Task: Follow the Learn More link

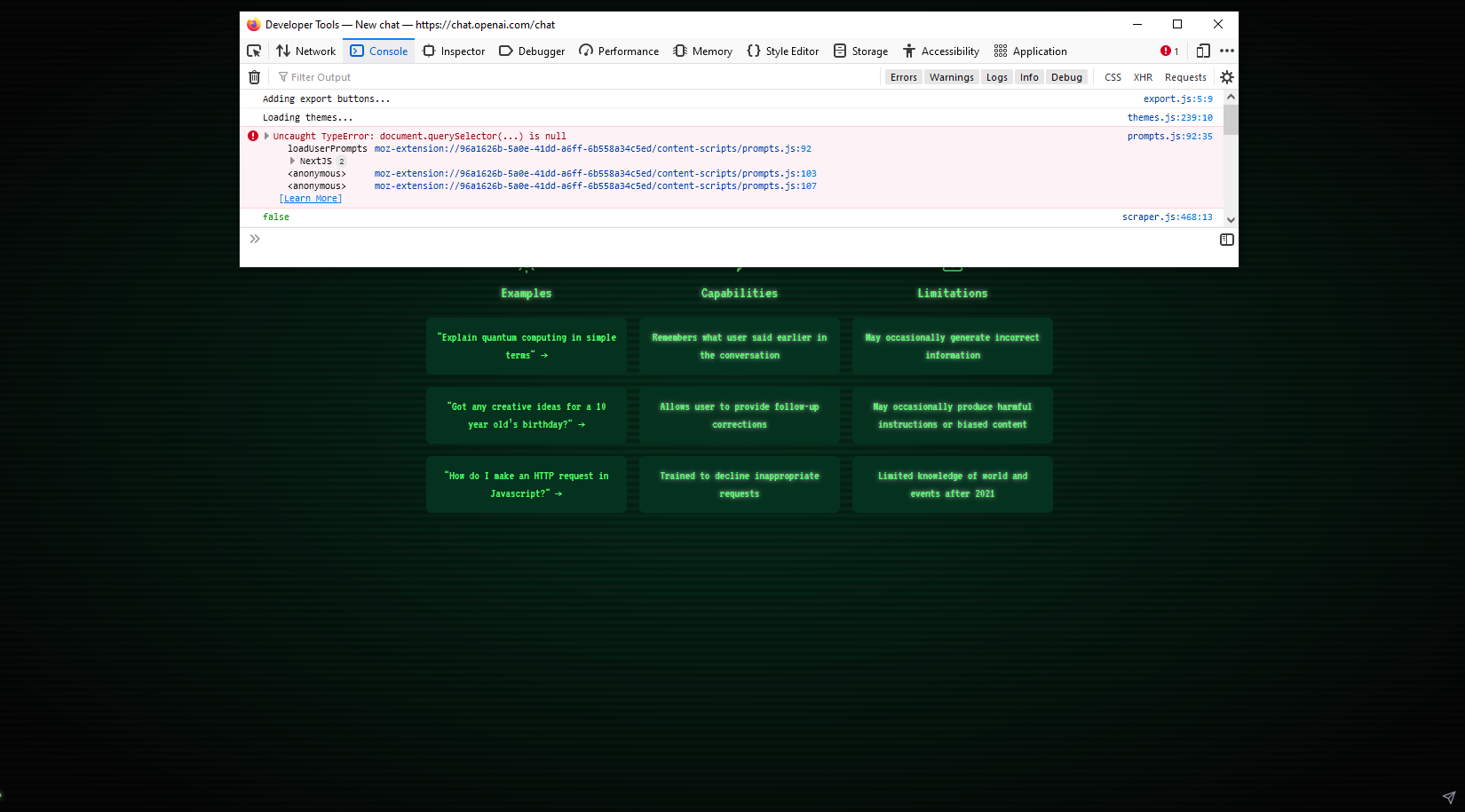Action: [310, 198]
